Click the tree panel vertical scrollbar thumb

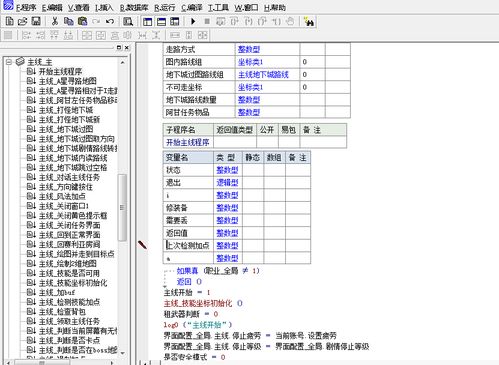tap(122, 207)
